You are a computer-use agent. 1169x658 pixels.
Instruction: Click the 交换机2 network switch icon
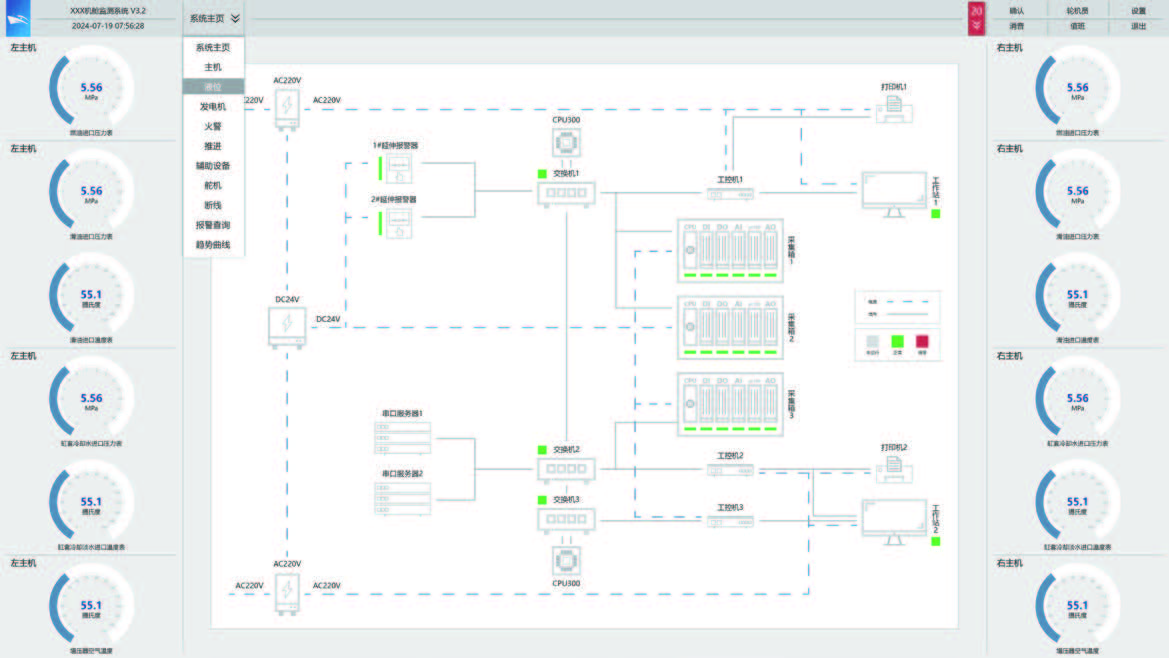[566, 469]
